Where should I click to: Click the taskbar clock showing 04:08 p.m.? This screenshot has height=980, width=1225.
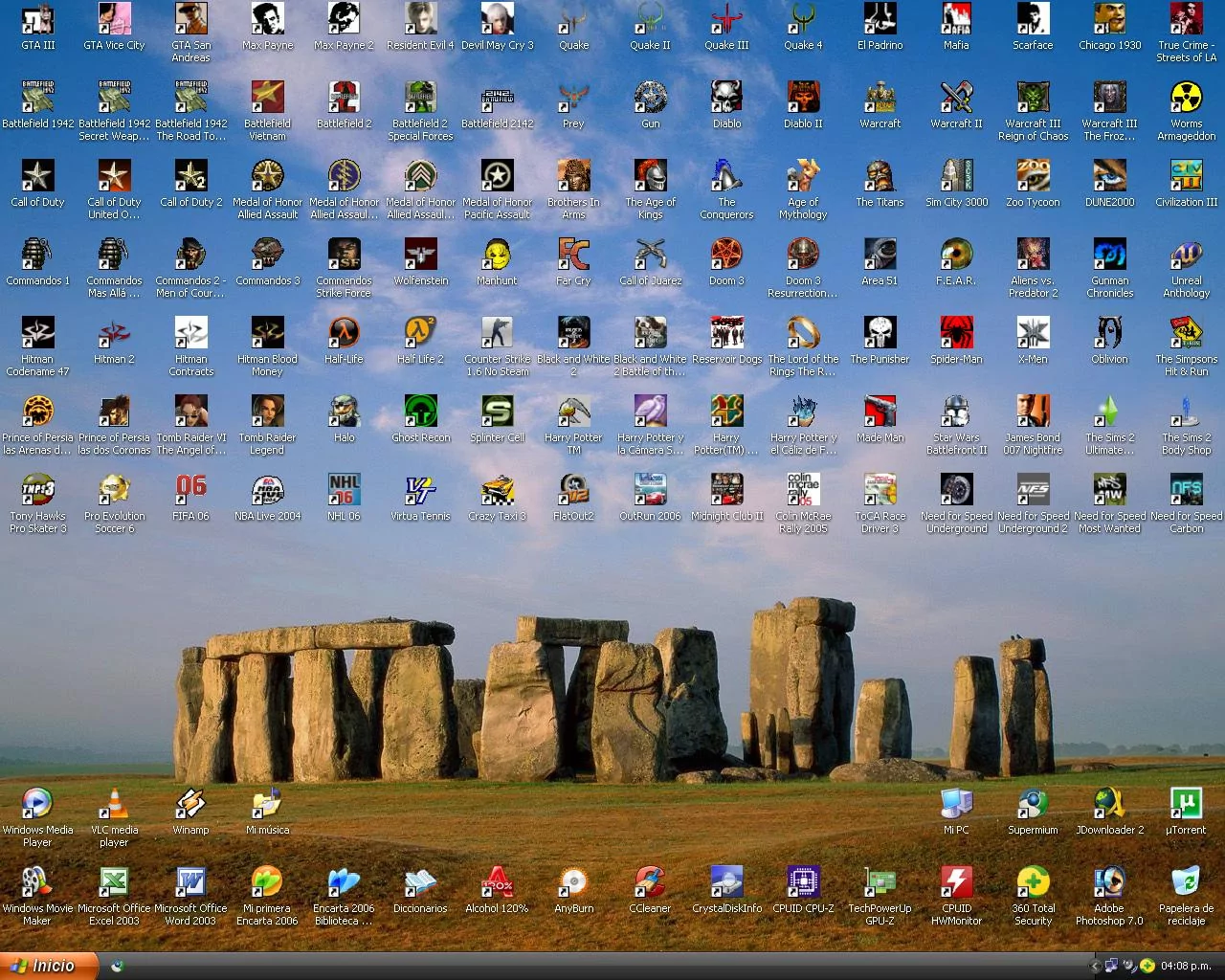(x=1186, y=967)
